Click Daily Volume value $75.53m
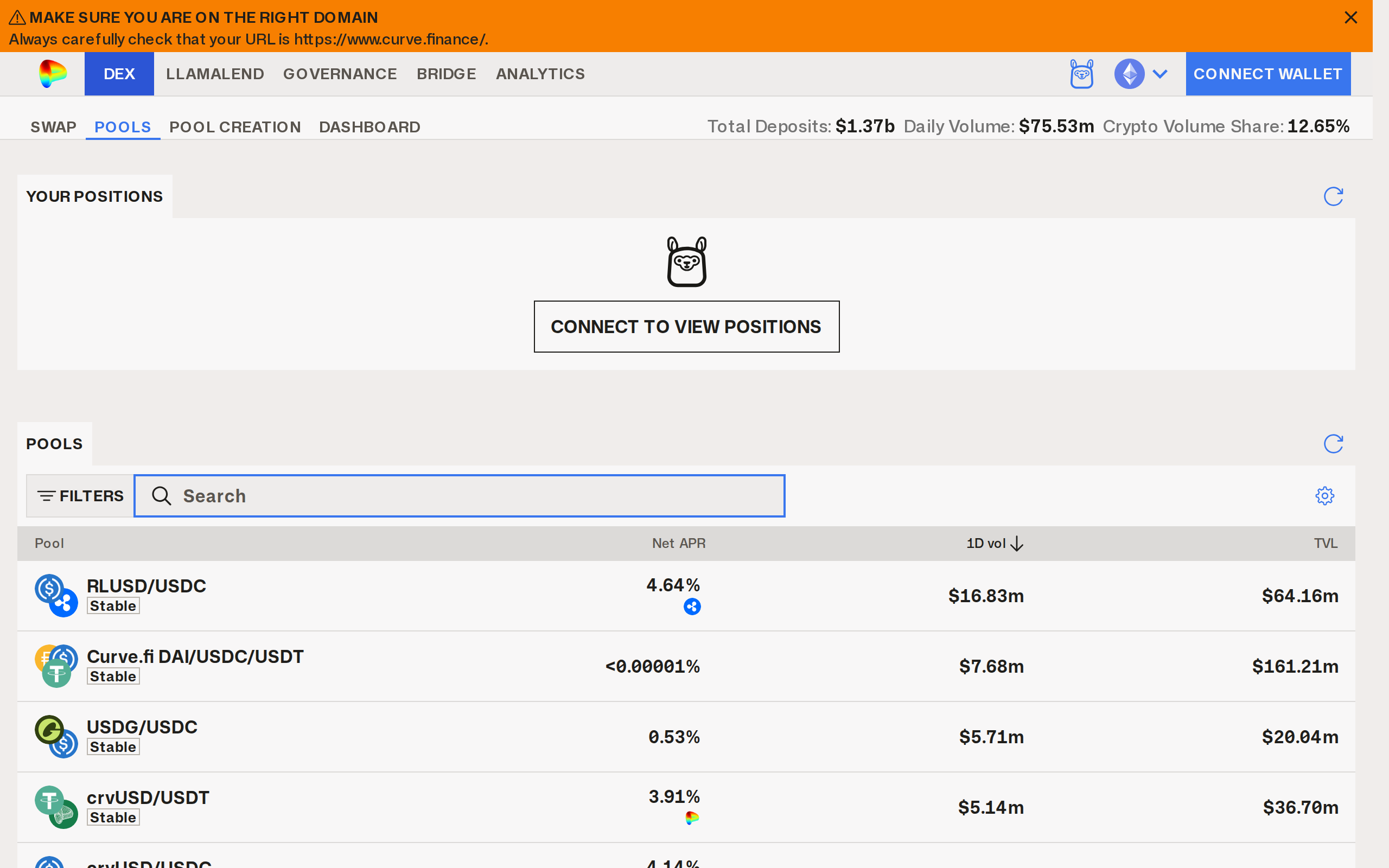 click(1057, 126)
